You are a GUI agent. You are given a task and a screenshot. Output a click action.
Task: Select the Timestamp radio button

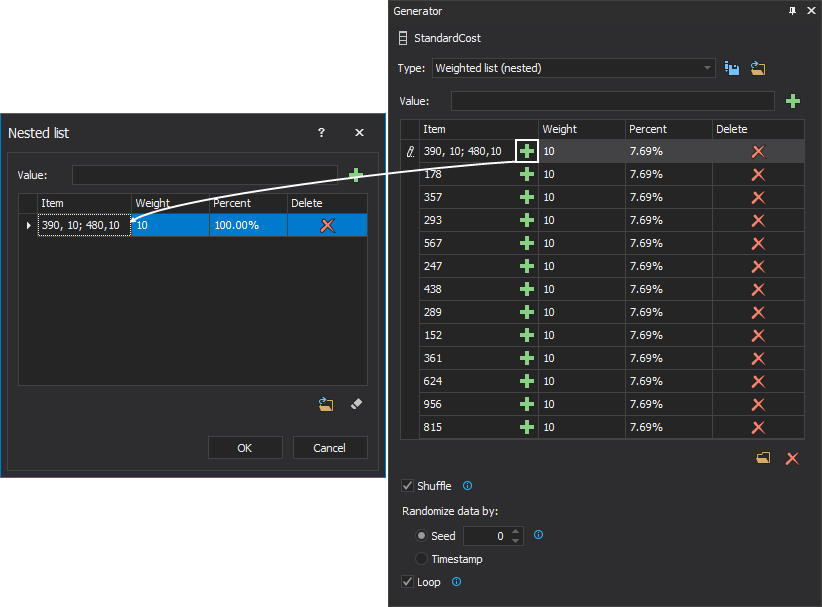[x=421, y=559]
